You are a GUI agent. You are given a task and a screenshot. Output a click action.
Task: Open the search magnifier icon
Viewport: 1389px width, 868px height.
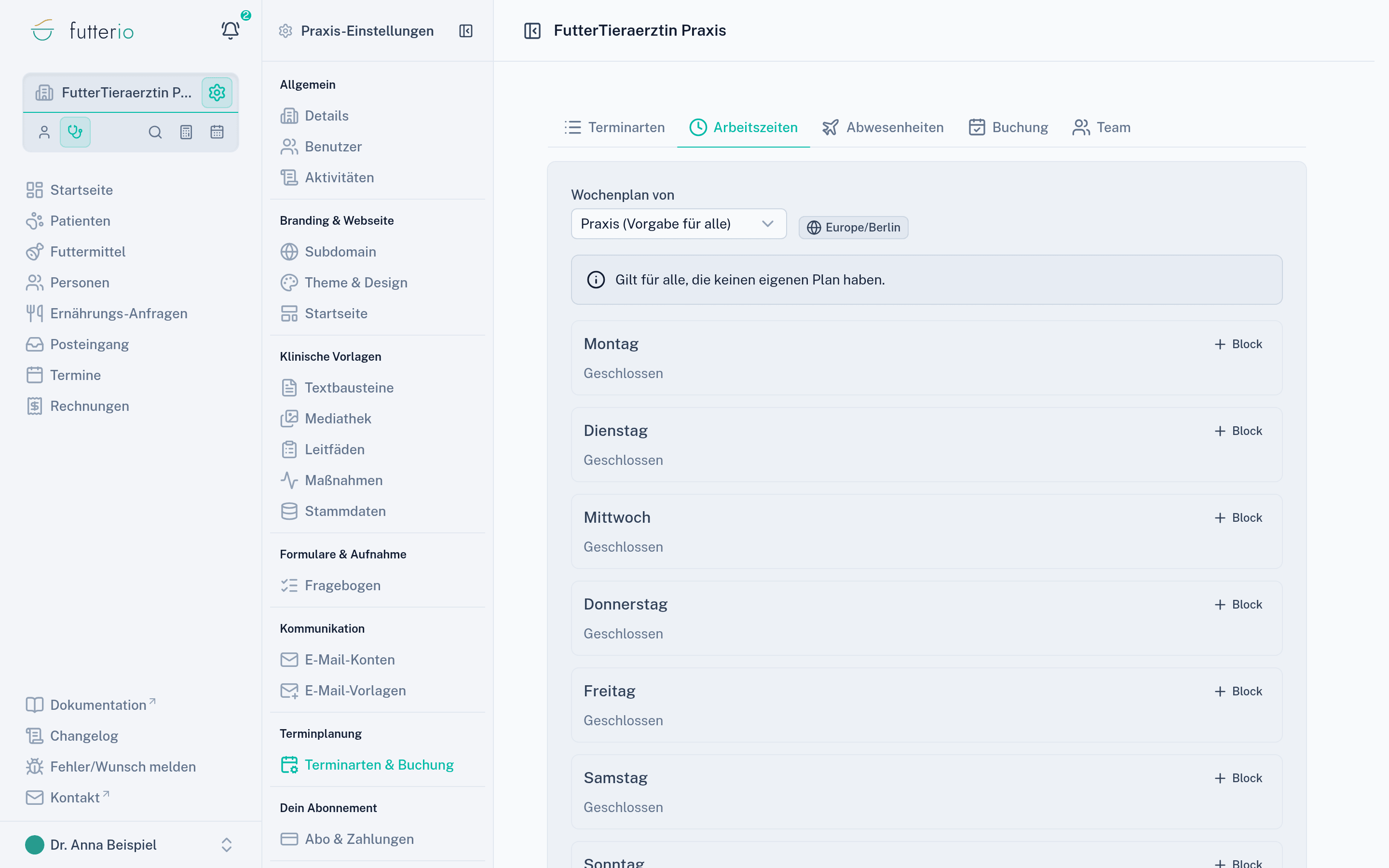point(155,132)
